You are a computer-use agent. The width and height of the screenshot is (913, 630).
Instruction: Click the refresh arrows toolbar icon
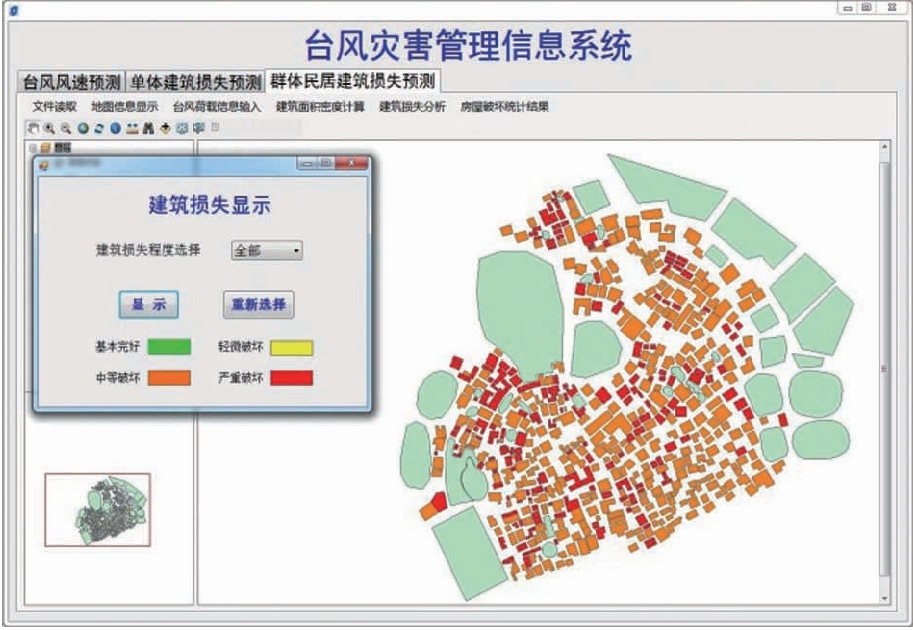(98, 128)
